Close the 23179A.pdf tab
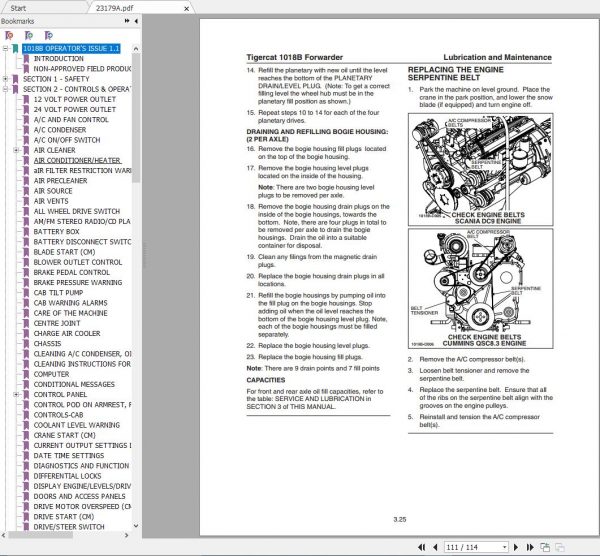Screen dimensions: 600x556 pyautogui.click(x=186, y=8)
